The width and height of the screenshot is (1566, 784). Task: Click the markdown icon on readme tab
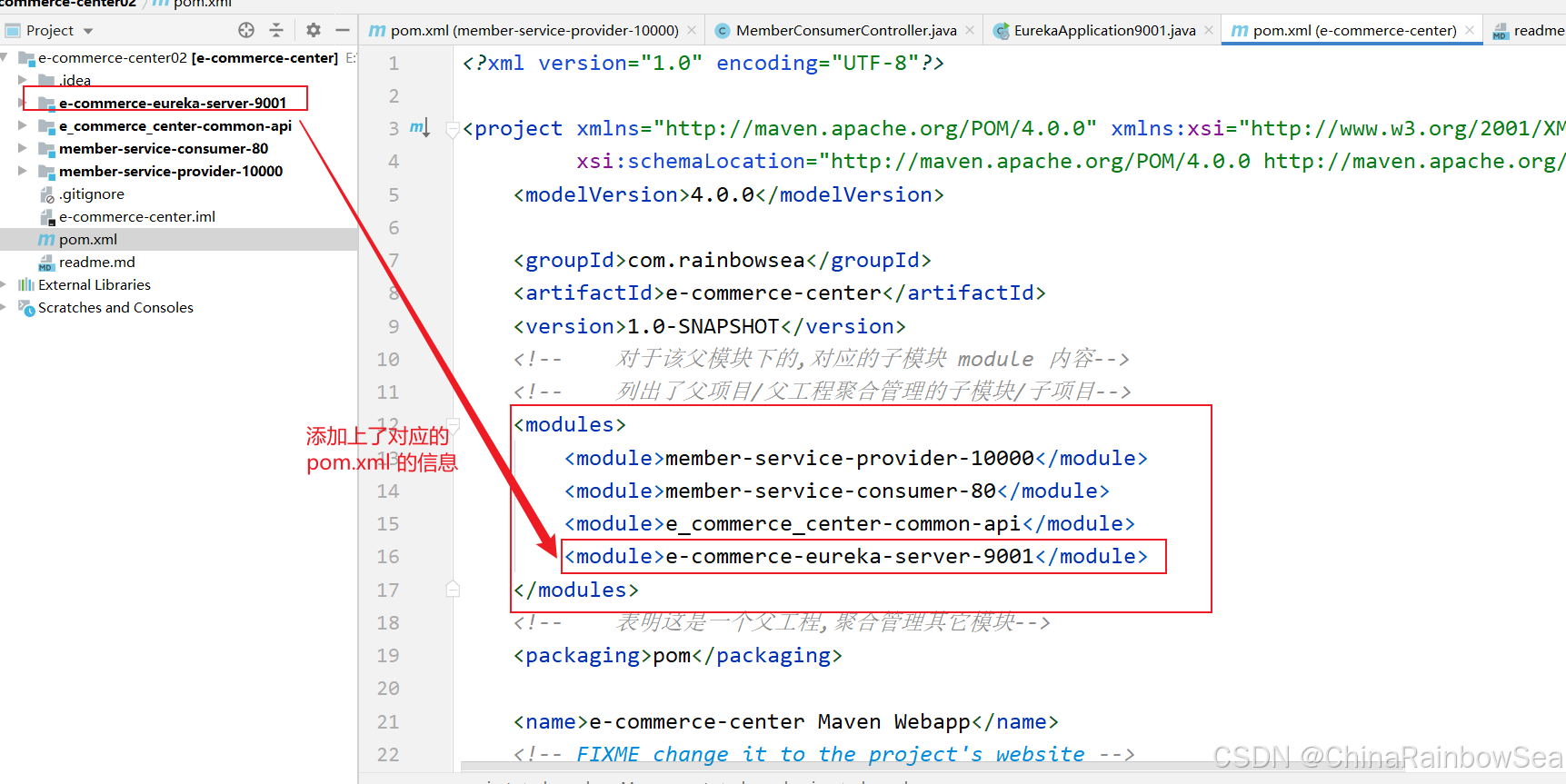tap(1501, 31)
